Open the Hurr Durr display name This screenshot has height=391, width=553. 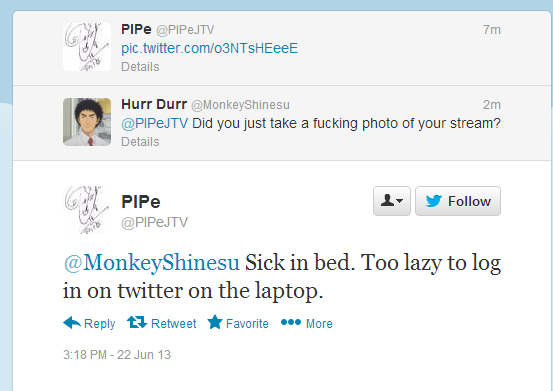154,104
